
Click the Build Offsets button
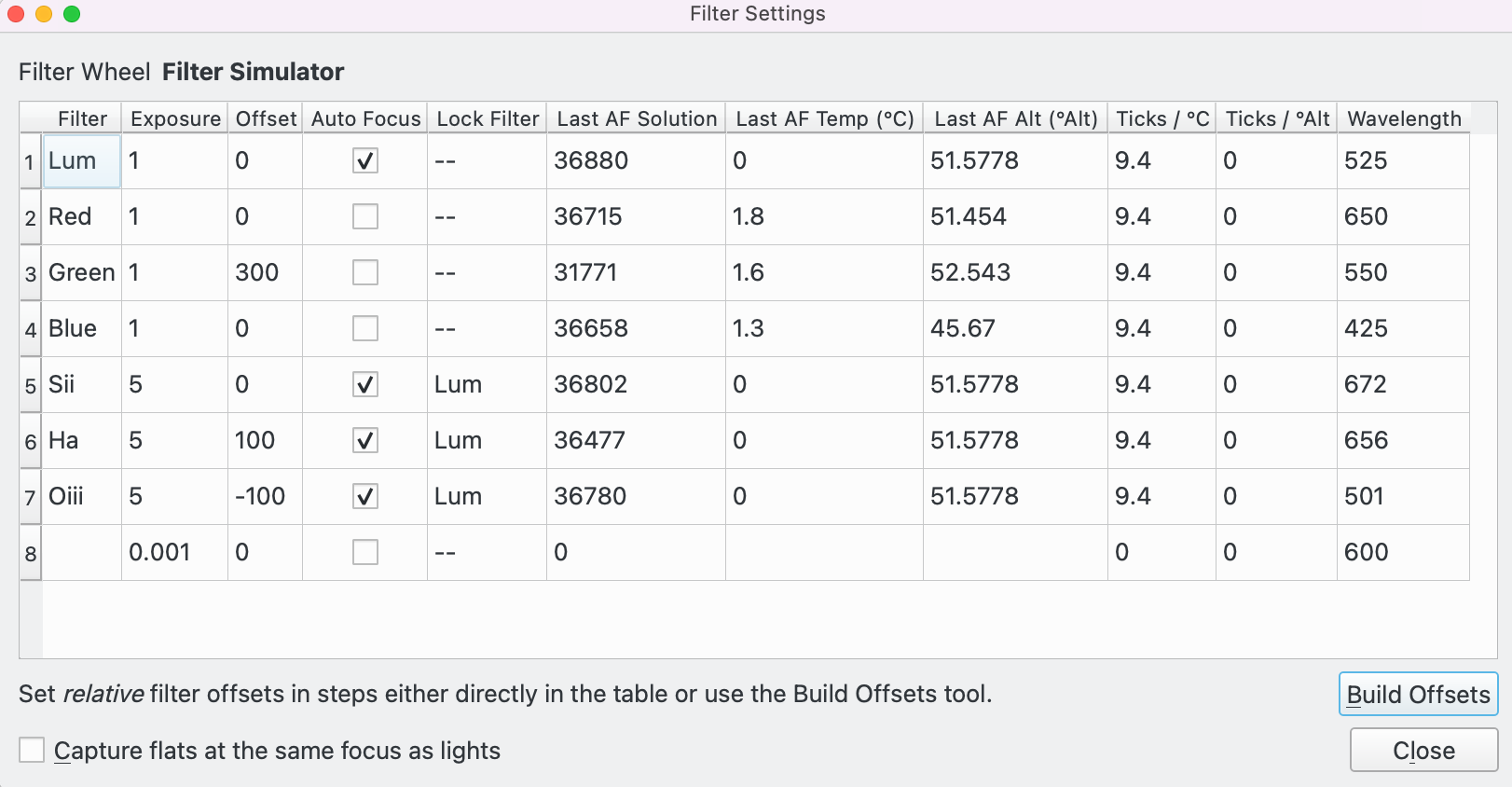click(x=1417, y=695)
